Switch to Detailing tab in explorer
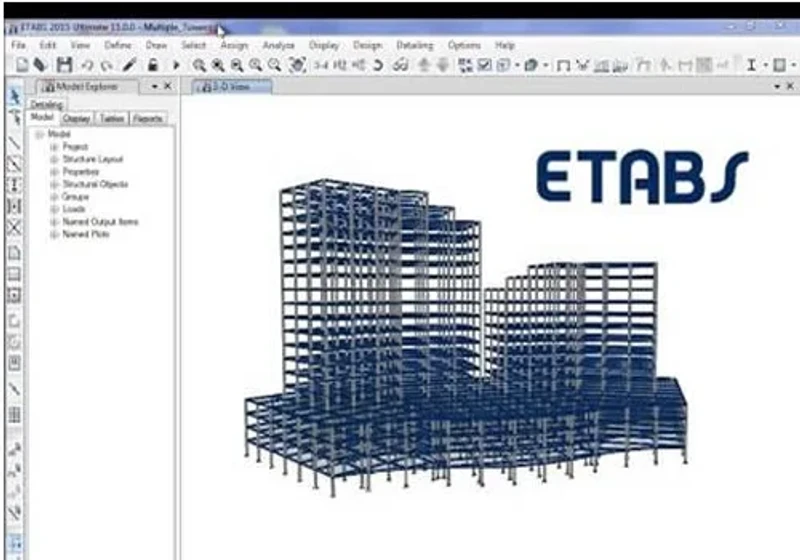The width and height of the screenshot is (800, 560). pos(46,105)
